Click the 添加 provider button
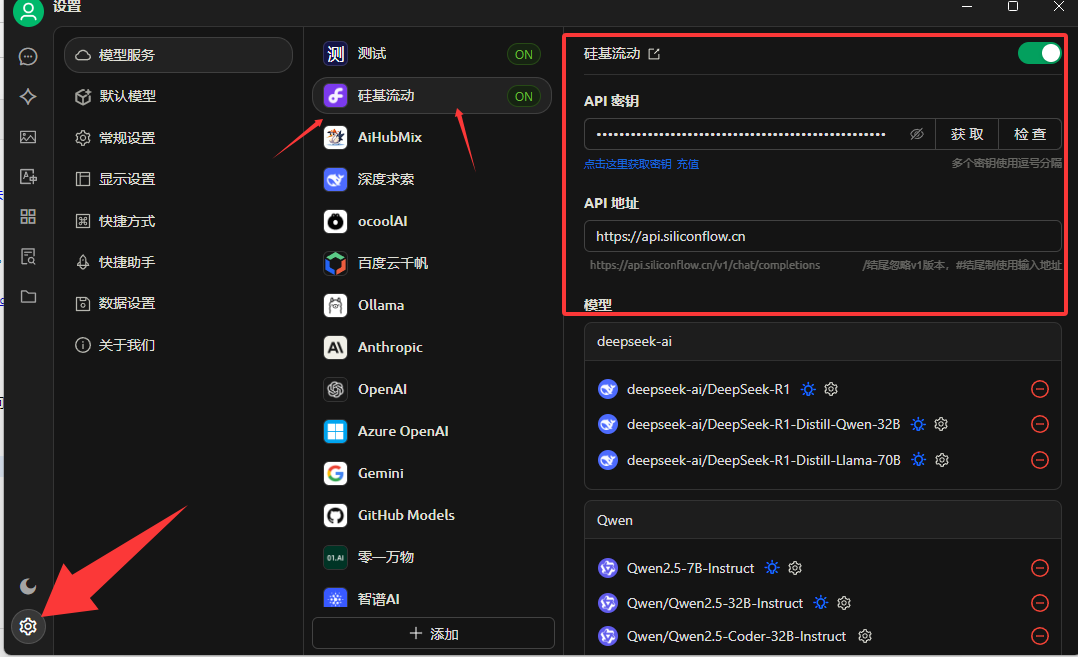This screenshot has width=1078, height=657. pyautogui.click(x=433, y=634)
